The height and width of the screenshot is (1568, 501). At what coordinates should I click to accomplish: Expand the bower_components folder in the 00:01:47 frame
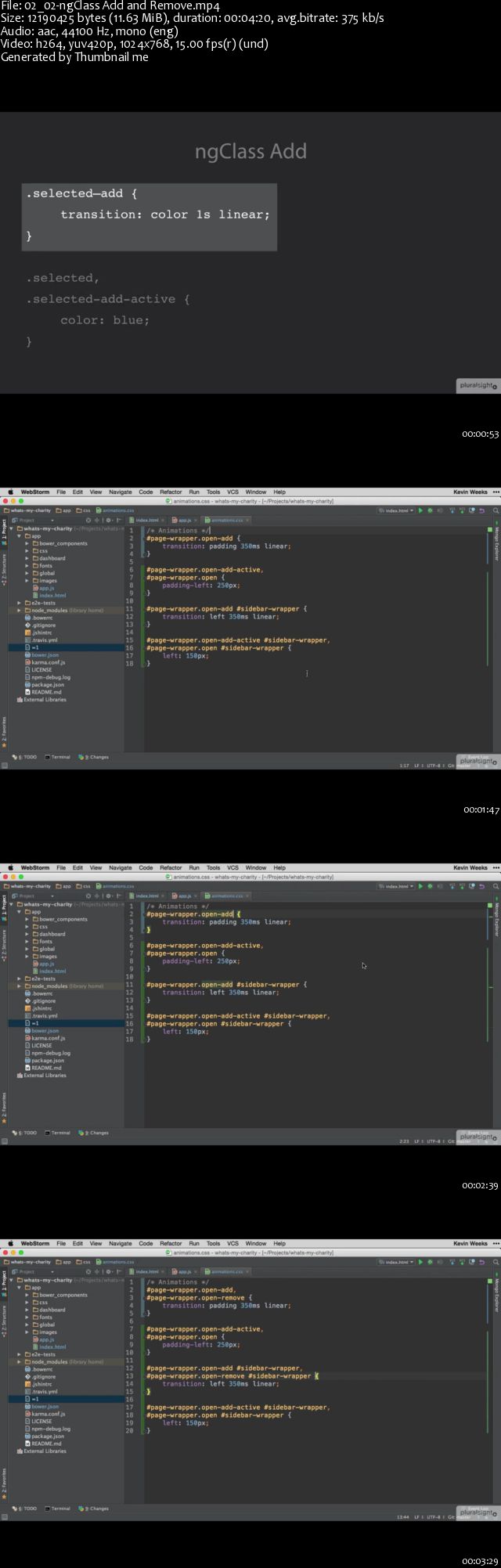[x=27, y=543]
